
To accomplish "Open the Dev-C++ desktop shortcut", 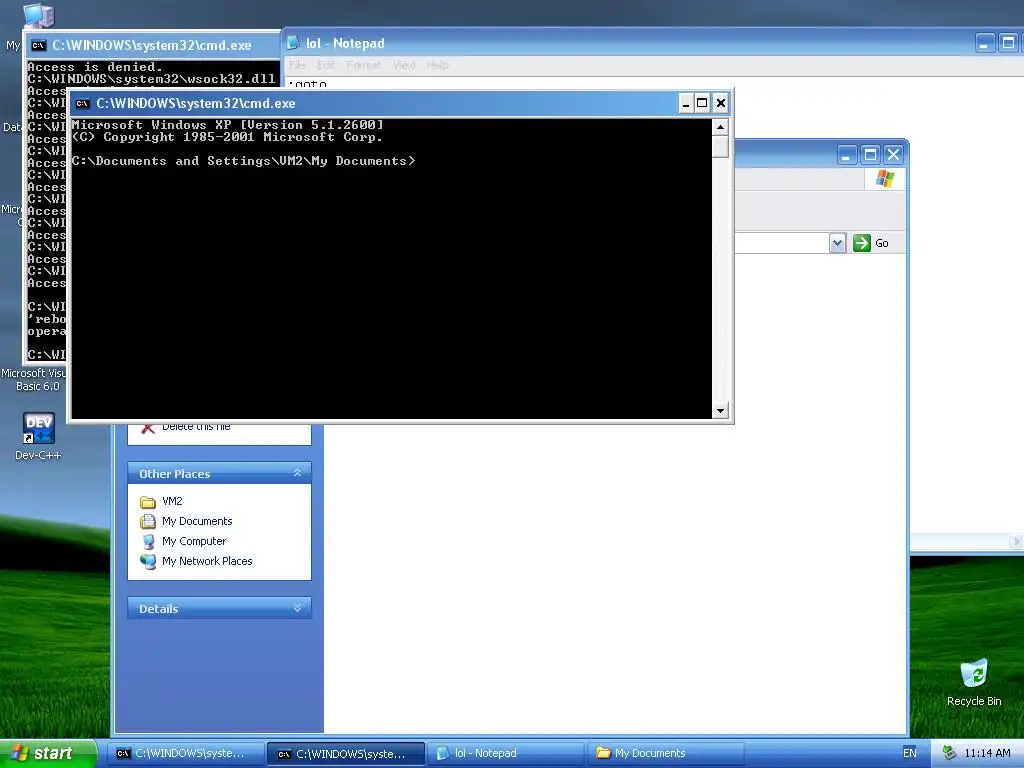I will click(x=38, y=436).
